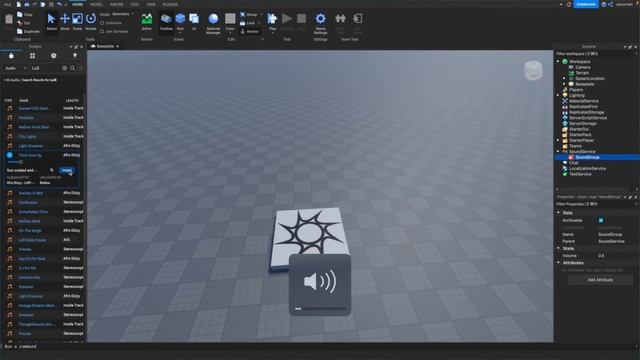Open Toolbox Inventory tab (grid icon)

point(32,56)
